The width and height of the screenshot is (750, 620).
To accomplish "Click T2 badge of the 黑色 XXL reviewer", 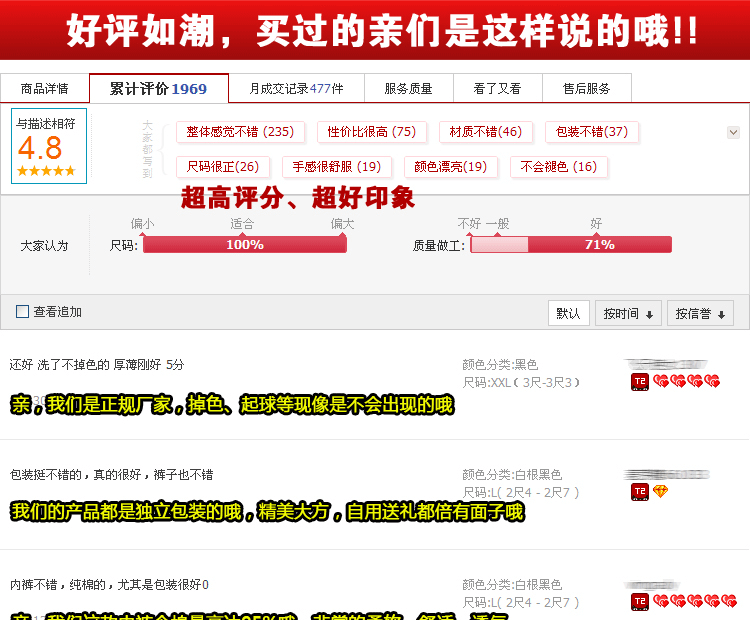I will click(640, 382).
